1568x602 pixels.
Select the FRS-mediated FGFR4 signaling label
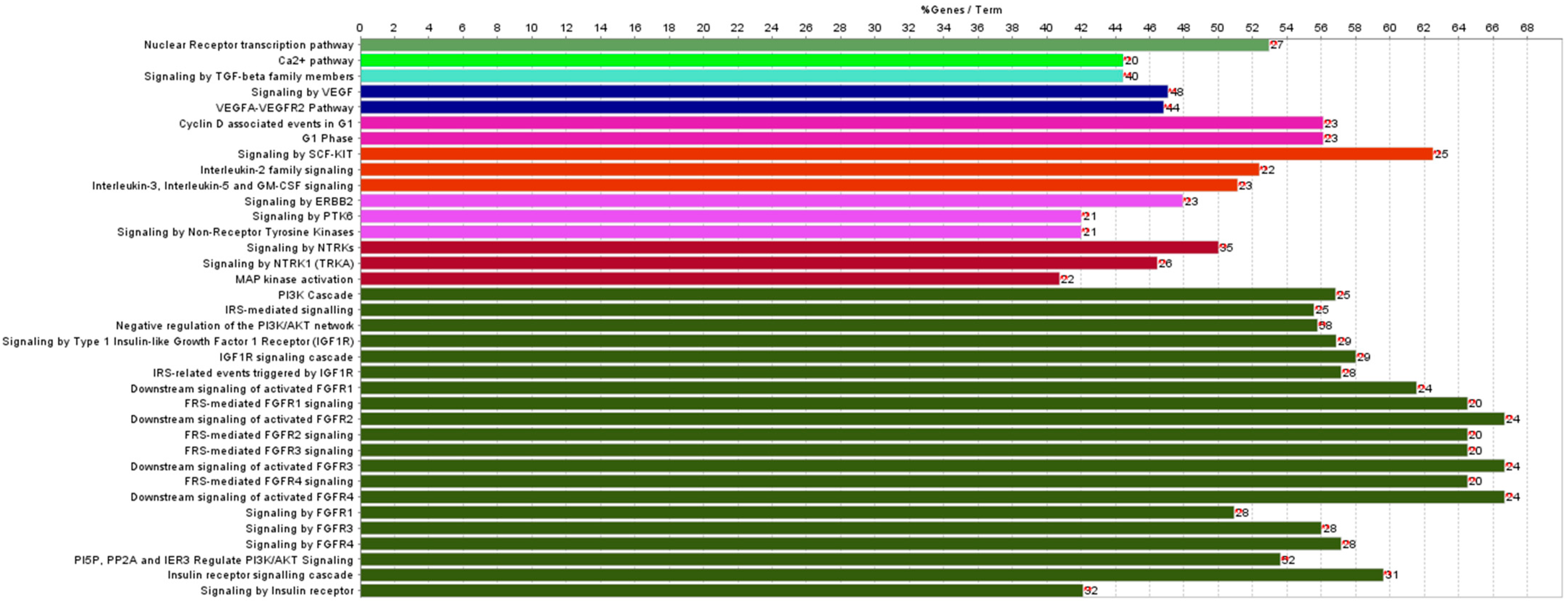269,481
